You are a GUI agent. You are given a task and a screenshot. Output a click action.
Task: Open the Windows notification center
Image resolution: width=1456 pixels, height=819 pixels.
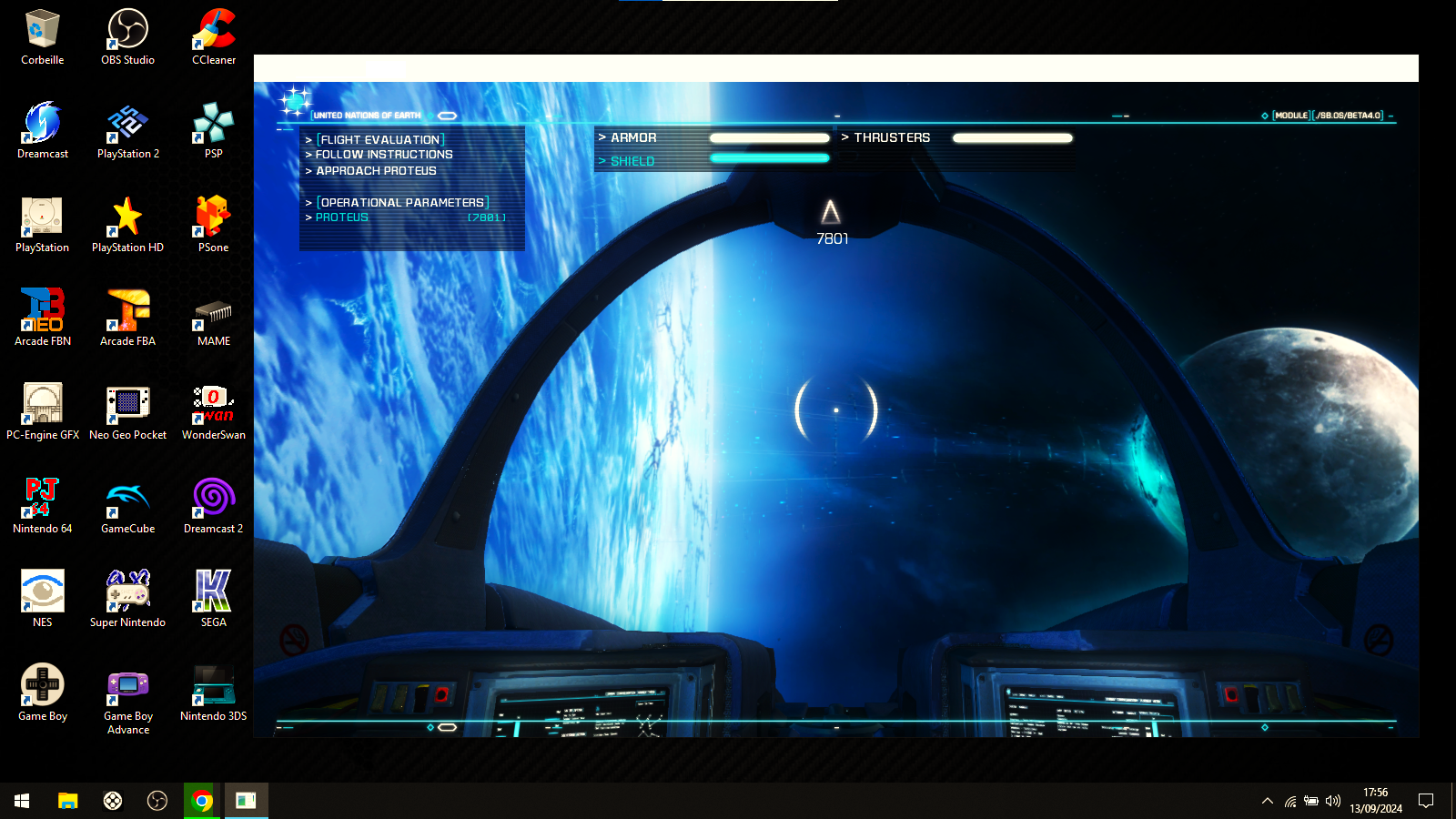(1426, 801)
